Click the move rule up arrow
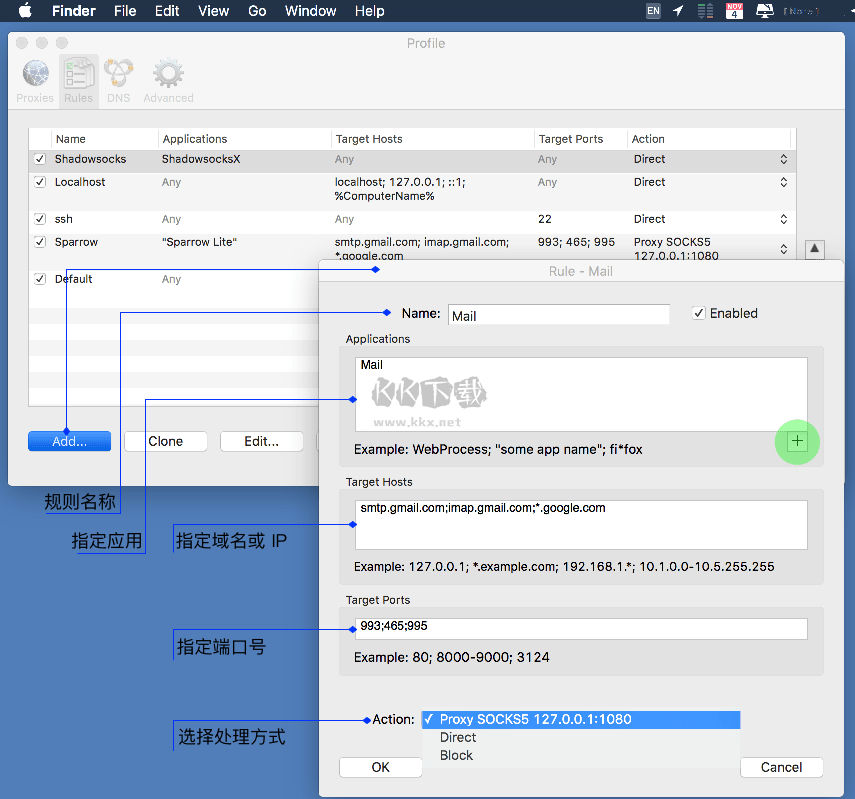The height and width of the screenshot is (799, 855). 815,249
